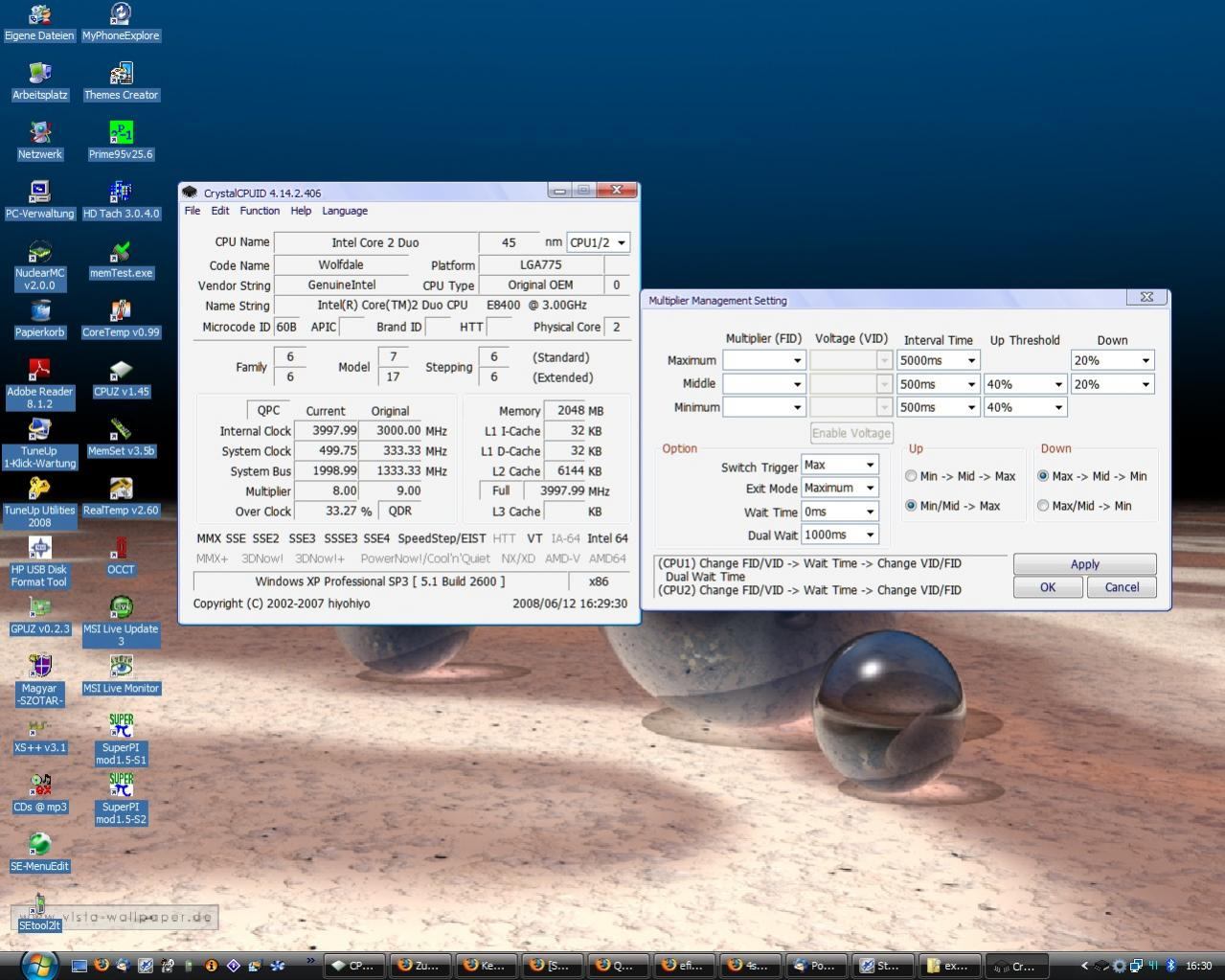Open the Language menu in CrystalCPUID
The height and width of the screenshot is (980, 1225).
coord(345,211)
